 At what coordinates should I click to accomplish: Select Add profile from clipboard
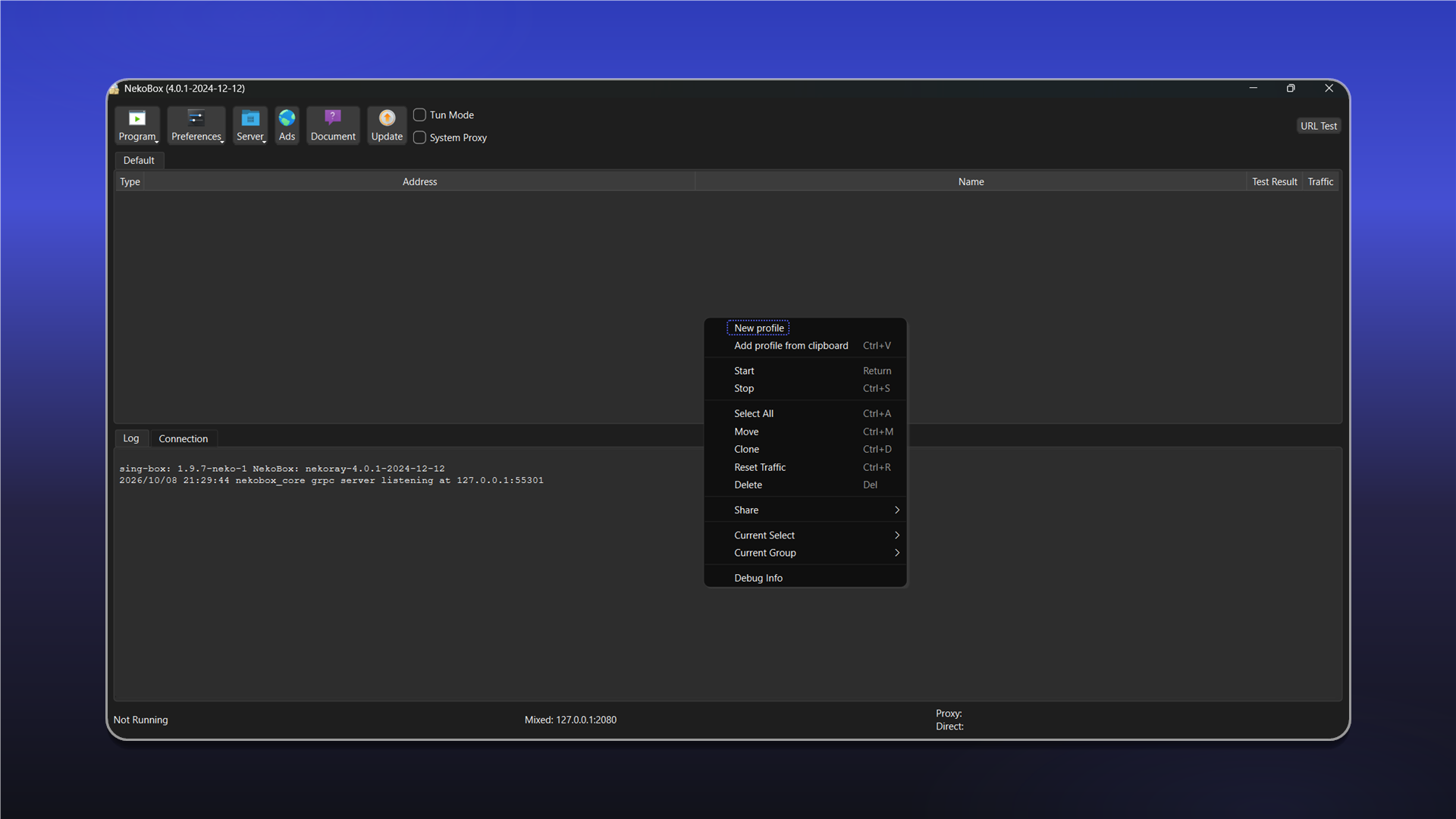coord(805,345)
